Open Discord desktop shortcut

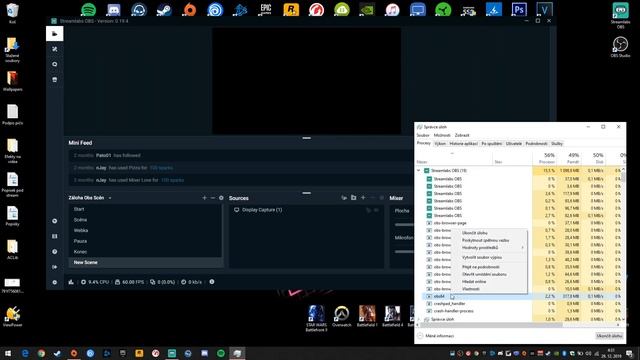[x=113, y=9]
